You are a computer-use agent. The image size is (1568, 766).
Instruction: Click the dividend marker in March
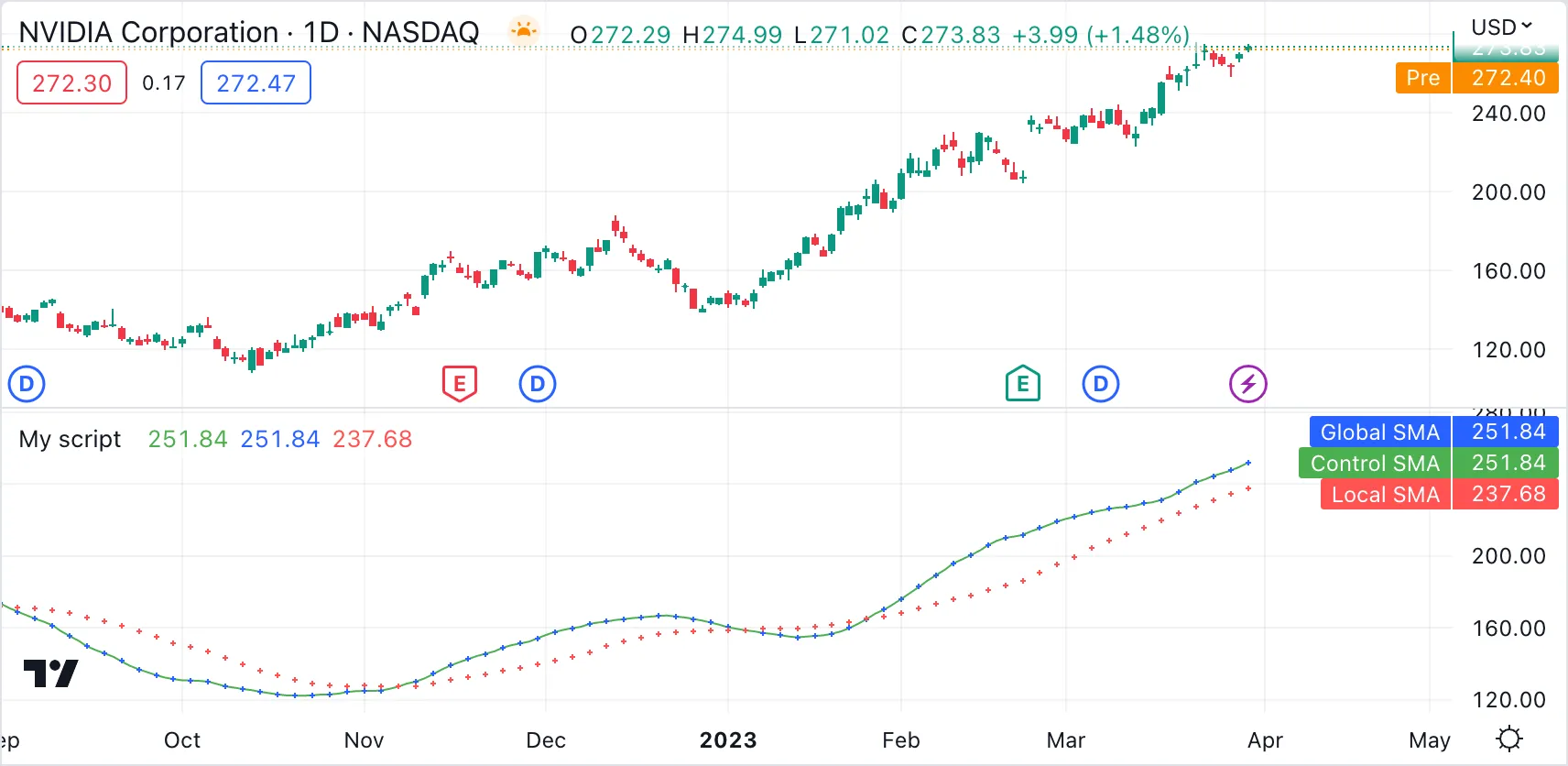click(1101, 384)
